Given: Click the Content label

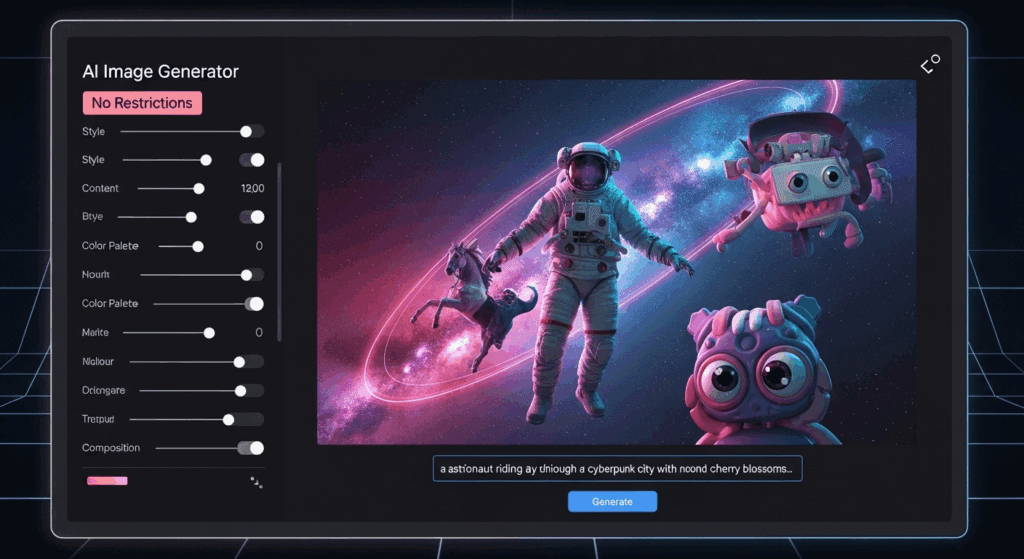Looking at the screenshot, I should [100, 188].
